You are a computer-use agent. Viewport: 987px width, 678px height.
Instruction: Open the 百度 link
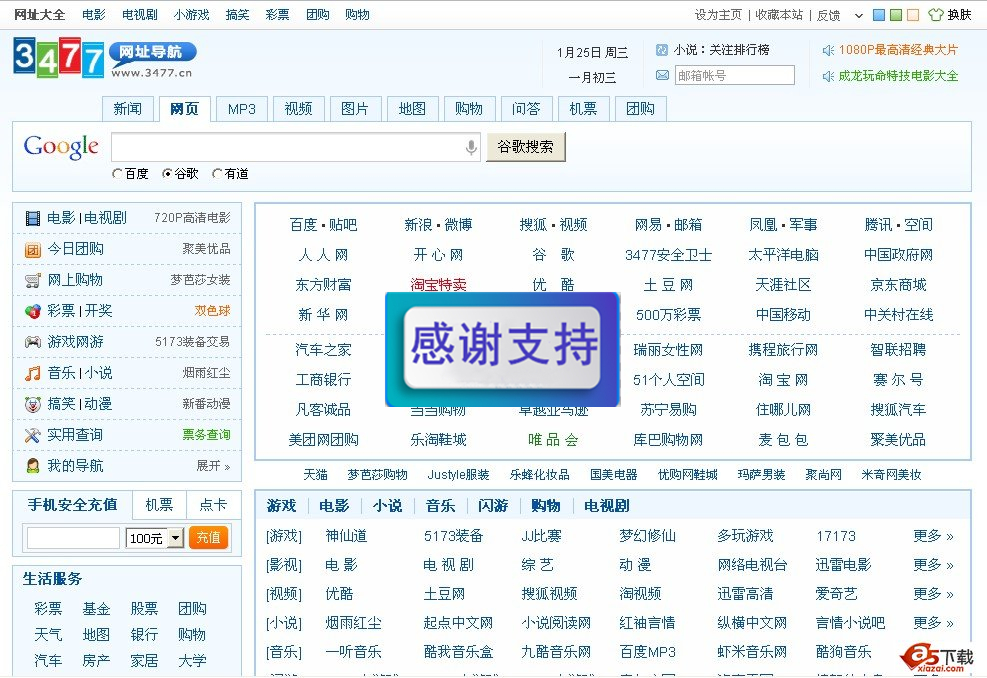click(x=303, y=225)
